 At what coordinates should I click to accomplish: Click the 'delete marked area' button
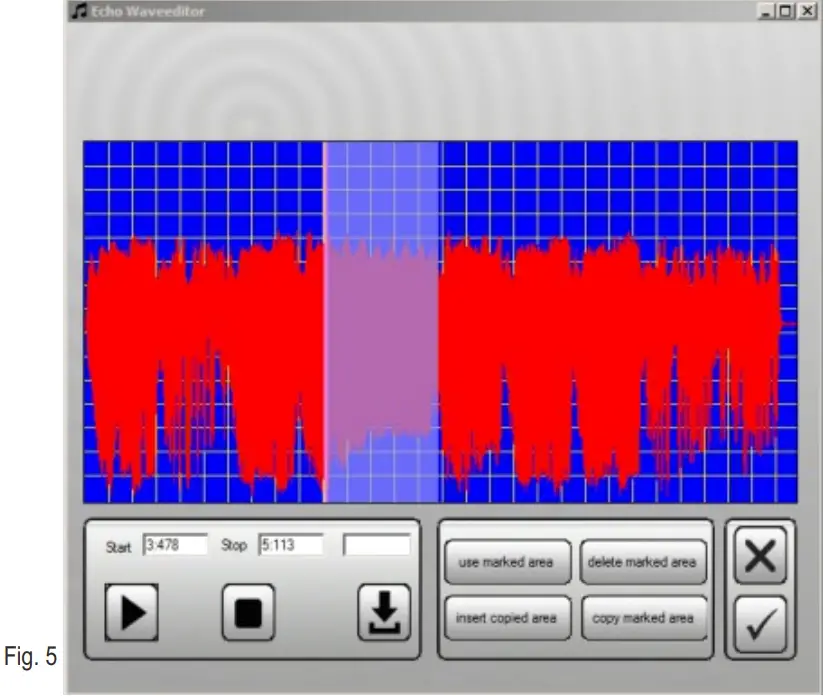click(643, 562)
